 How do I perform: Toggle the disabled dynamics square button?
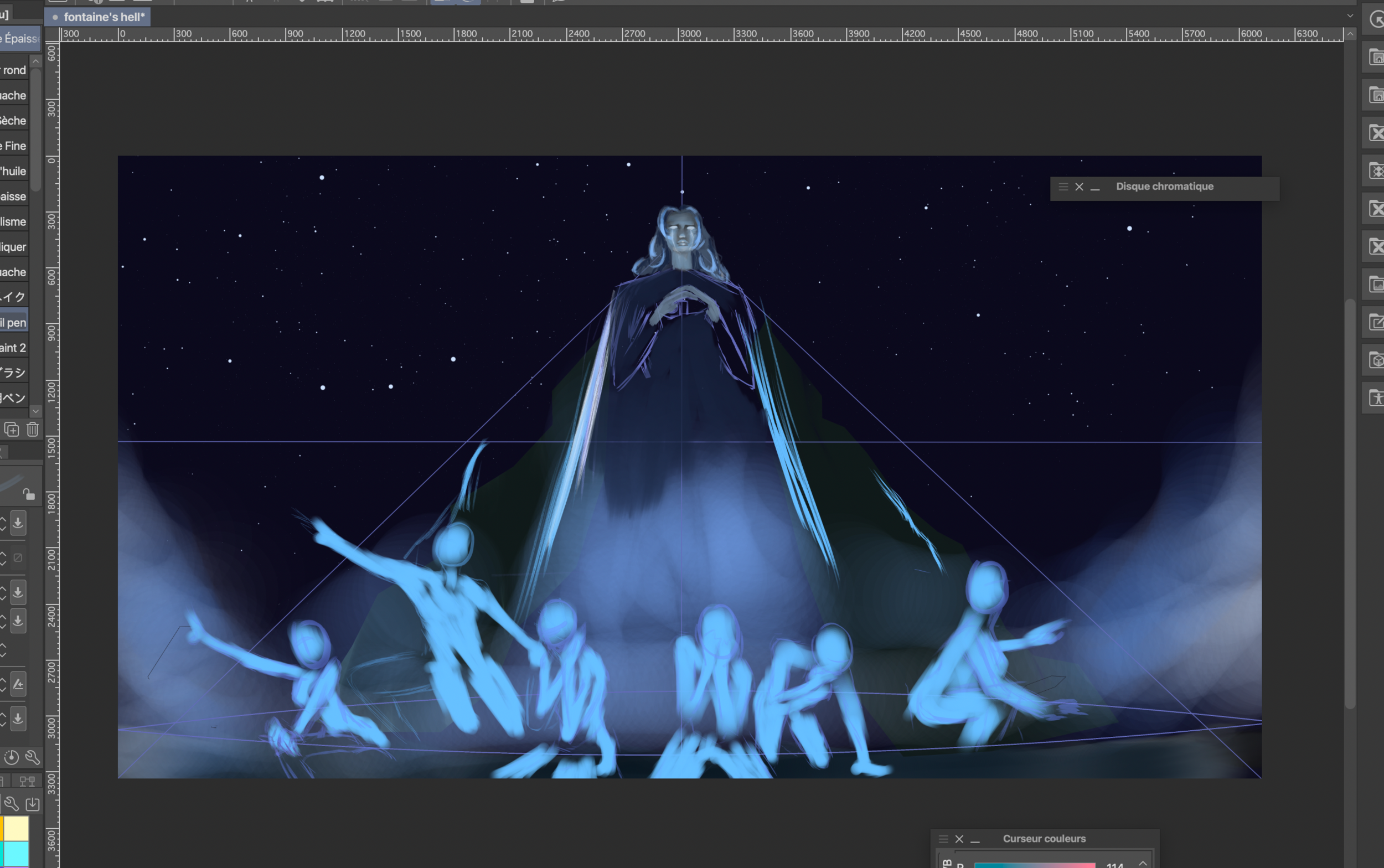pyautogui.click(x=18, y=557)
